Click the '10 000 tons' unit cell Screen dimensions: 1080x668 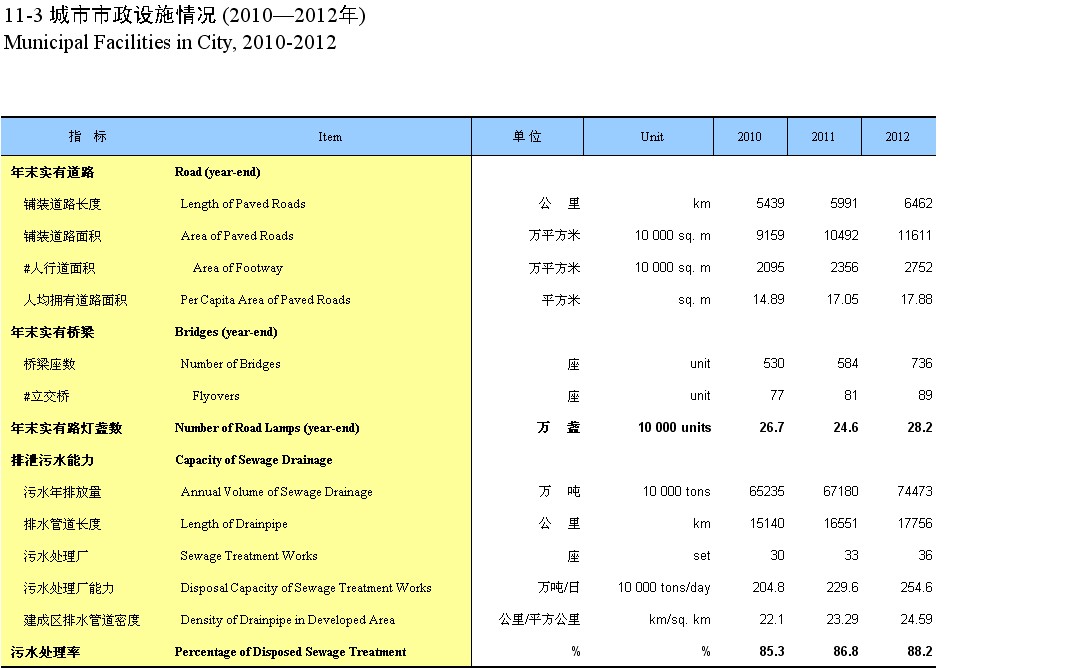tap(676, 491)
